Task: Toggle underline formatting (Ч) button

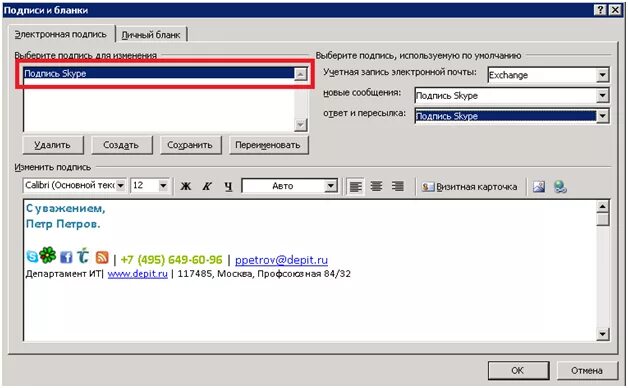Action: click(x=228, y=186)
